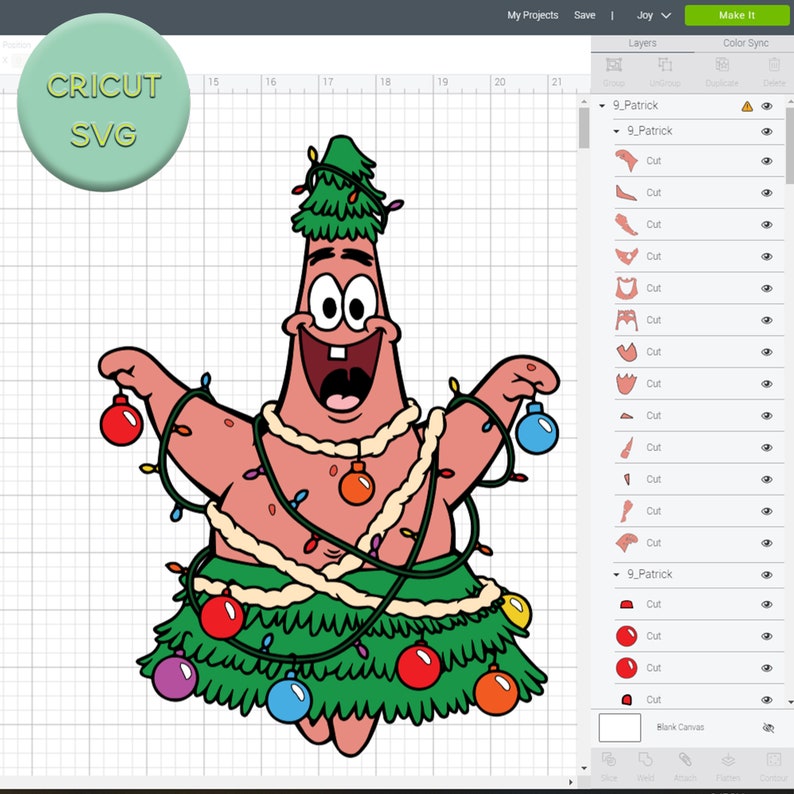Click the orange ornament on Patrick's necklace
Image resolution: width=794 pixels, height=794 pixels.
click(356, 484)
